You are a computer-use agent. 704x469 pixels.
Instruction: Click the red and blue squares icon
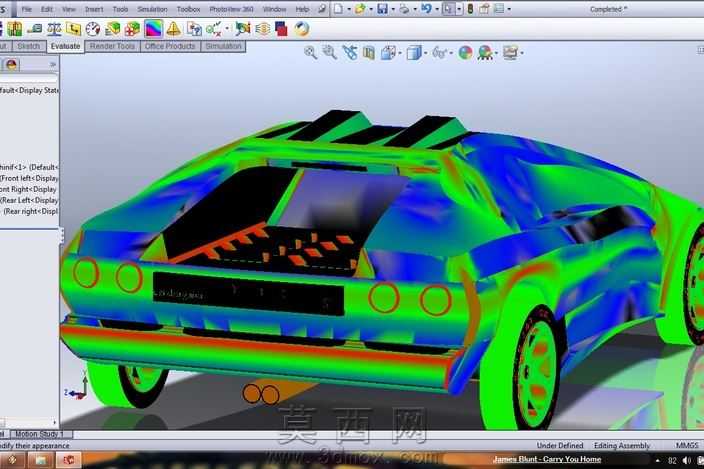tap(282, 29)
